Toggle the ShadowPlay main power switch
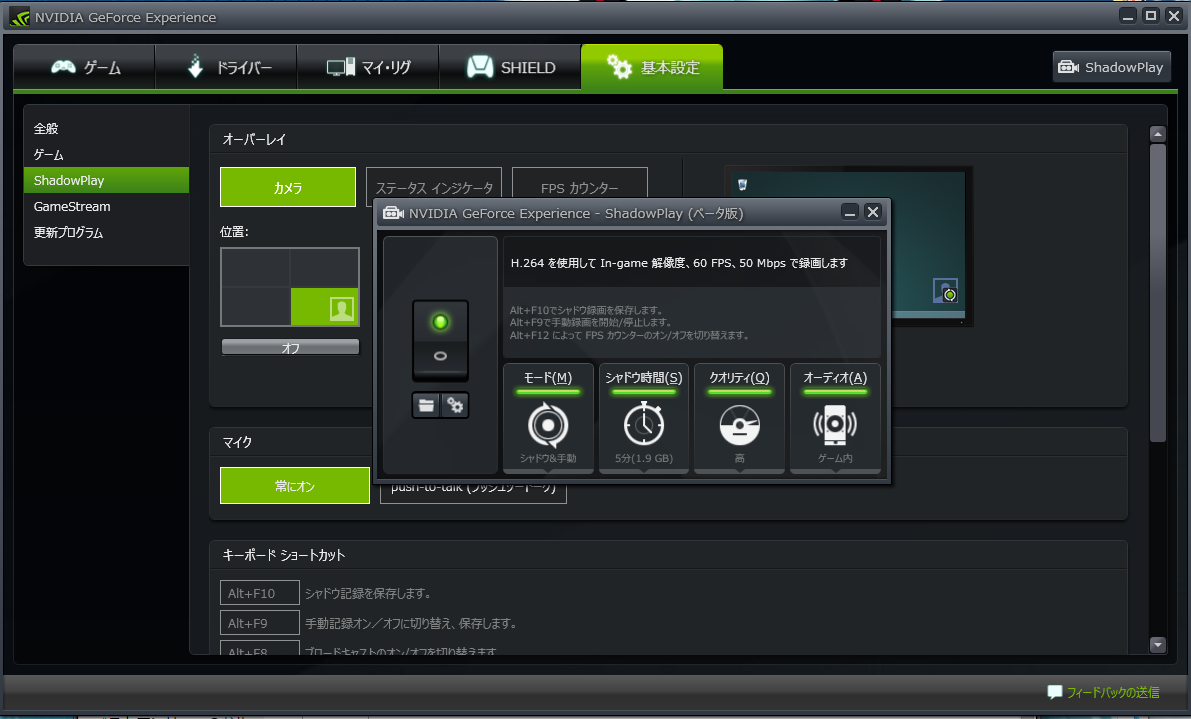1191x719 pixels. 441,339
